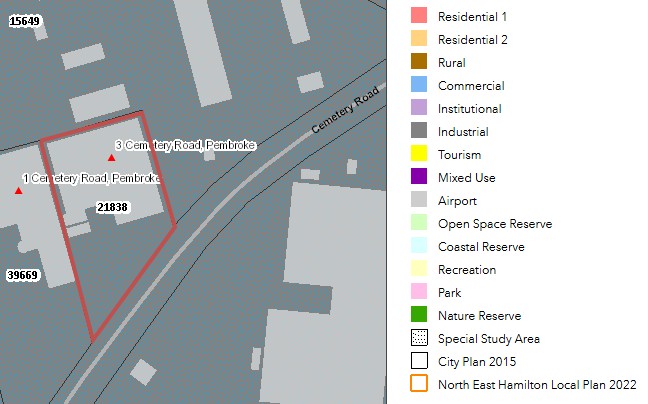Click the Tourism yellow swatch
This screenshot has height=404, width=648.
coord(419,154)
